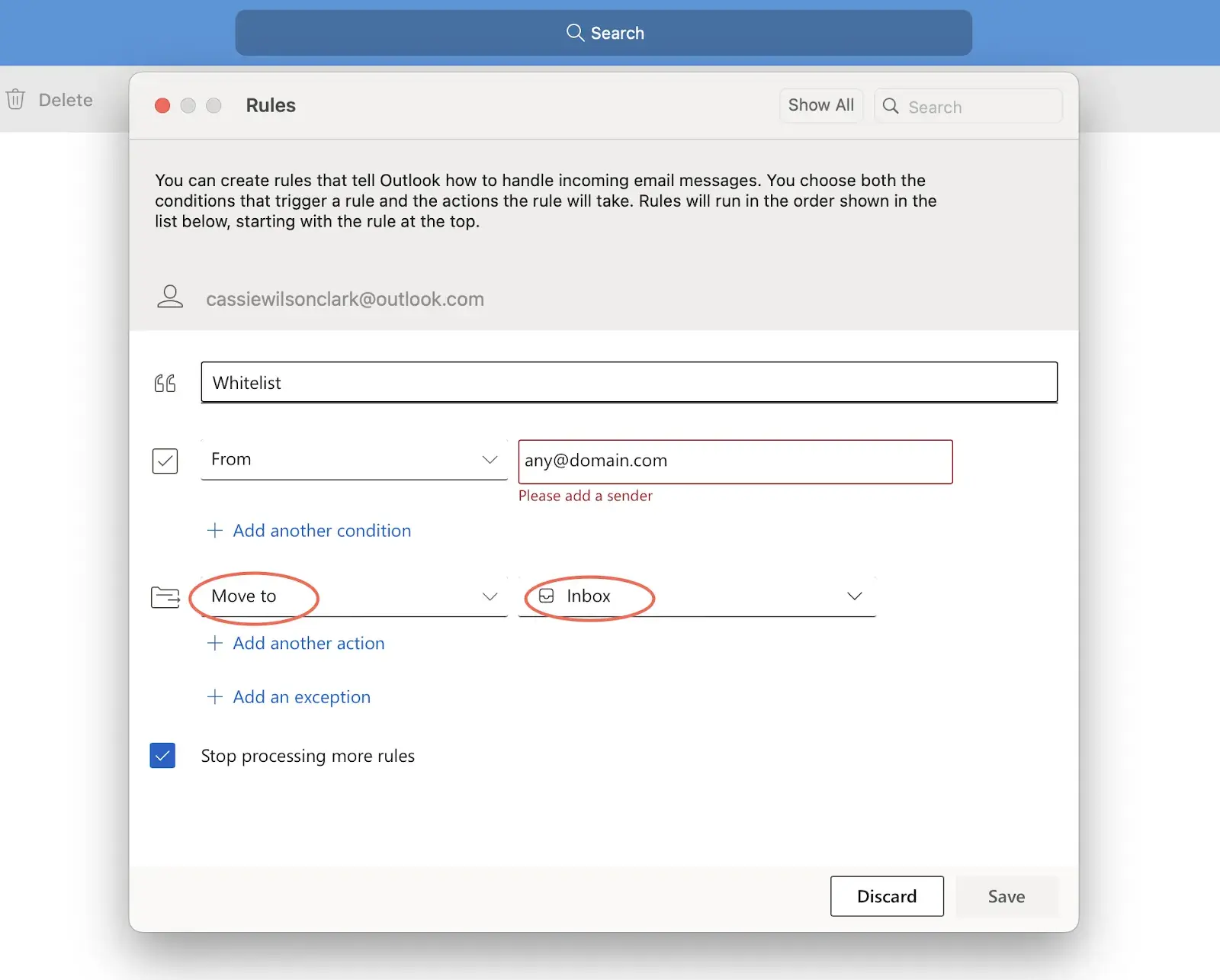The width and height of the screenshot is (1220, 980).
Task: Toggle Stop processing more rules checkbox
Action: 162,755
